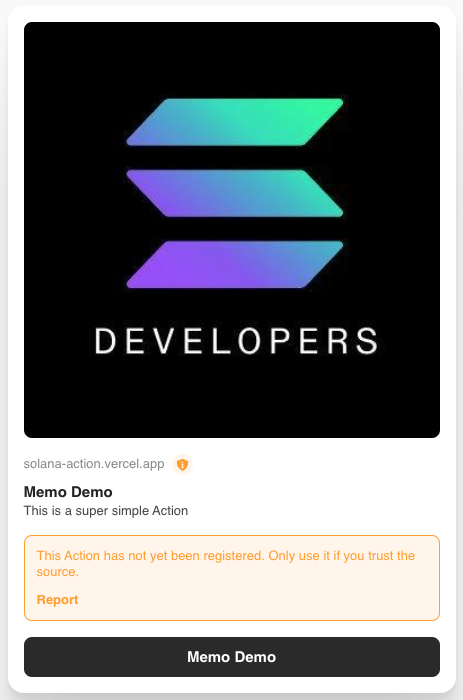Click the middle bar of Solana logo

tap(235, 193)
